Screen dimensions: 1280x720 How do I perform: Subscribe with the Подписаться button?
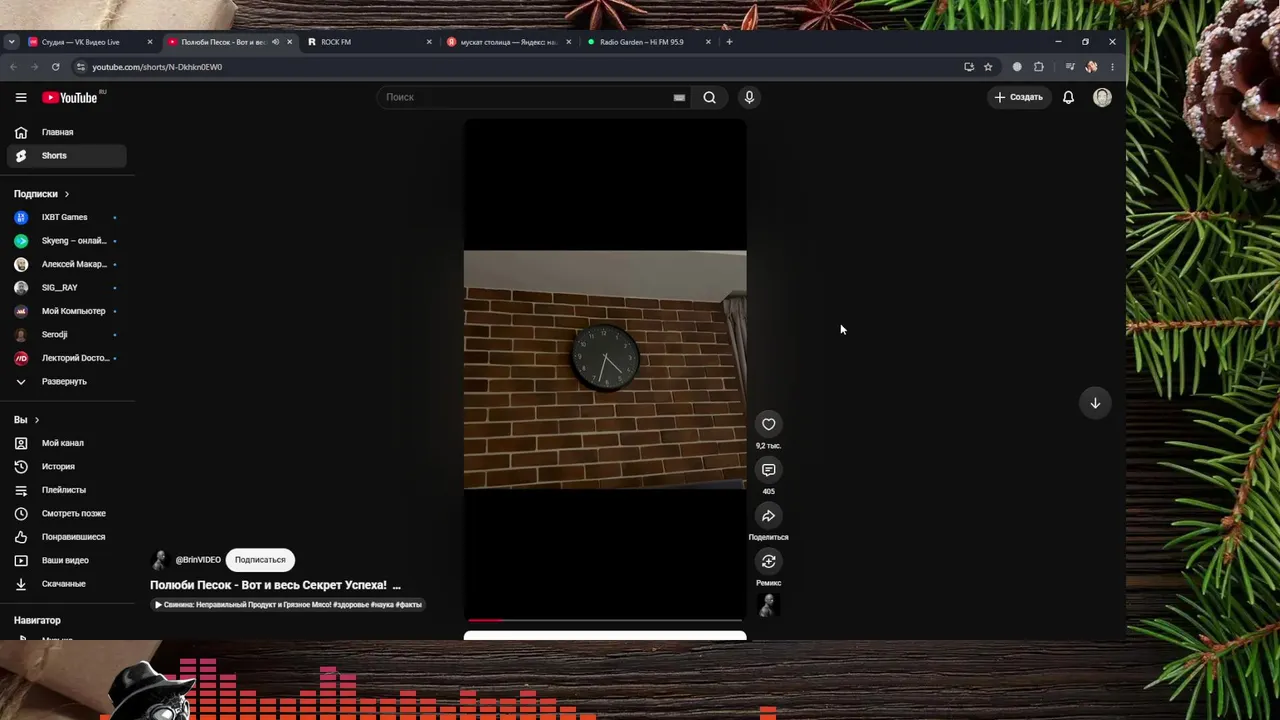click(x=260, y=560)
